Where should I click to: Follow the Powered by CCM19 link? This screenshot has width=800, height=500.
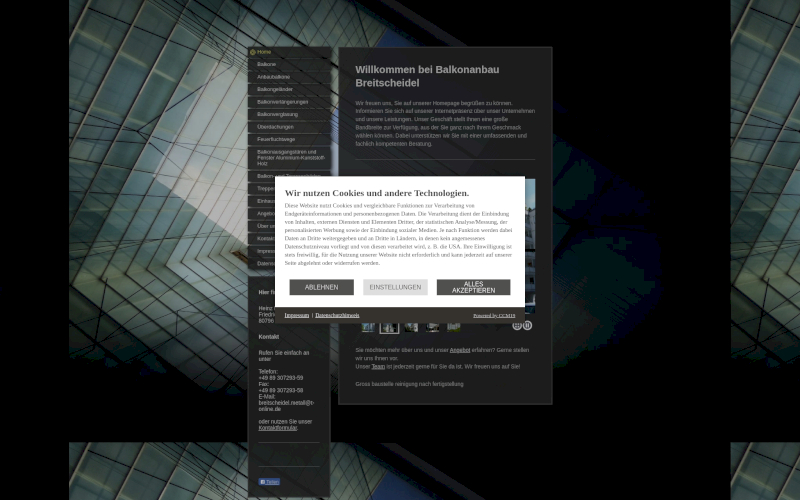(x=494, y=315)
